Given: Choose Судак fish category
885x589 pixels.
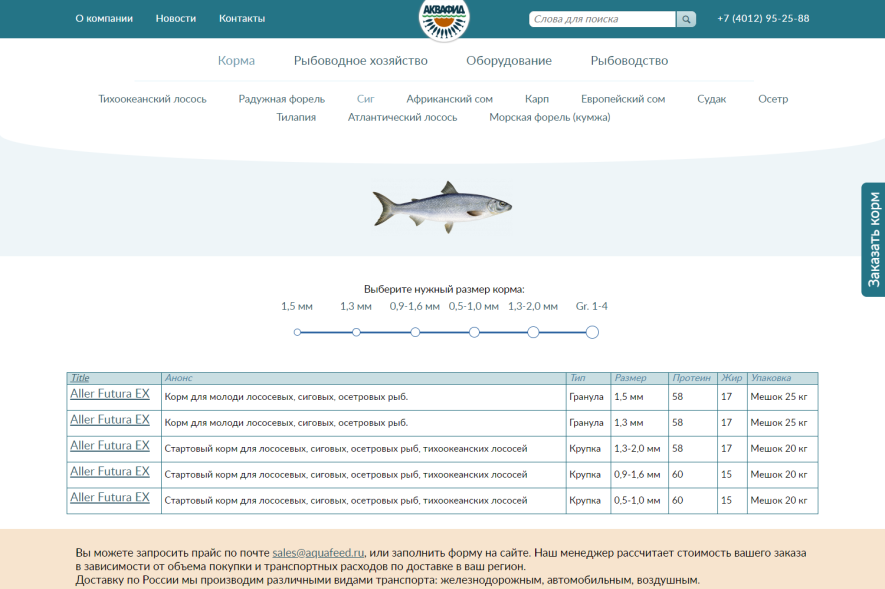Looking at the screenshot, I should tap(712, 99).
